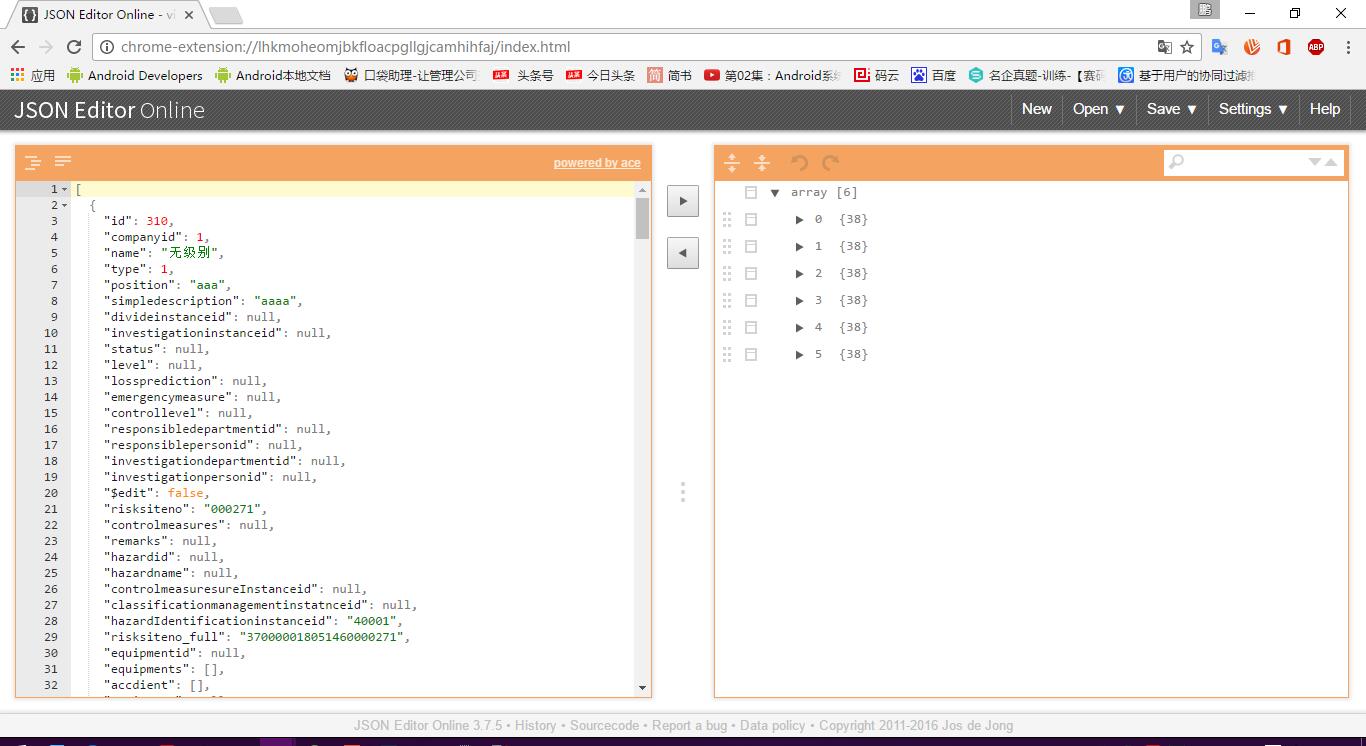Undo last action in tree editor

point(799,163)
